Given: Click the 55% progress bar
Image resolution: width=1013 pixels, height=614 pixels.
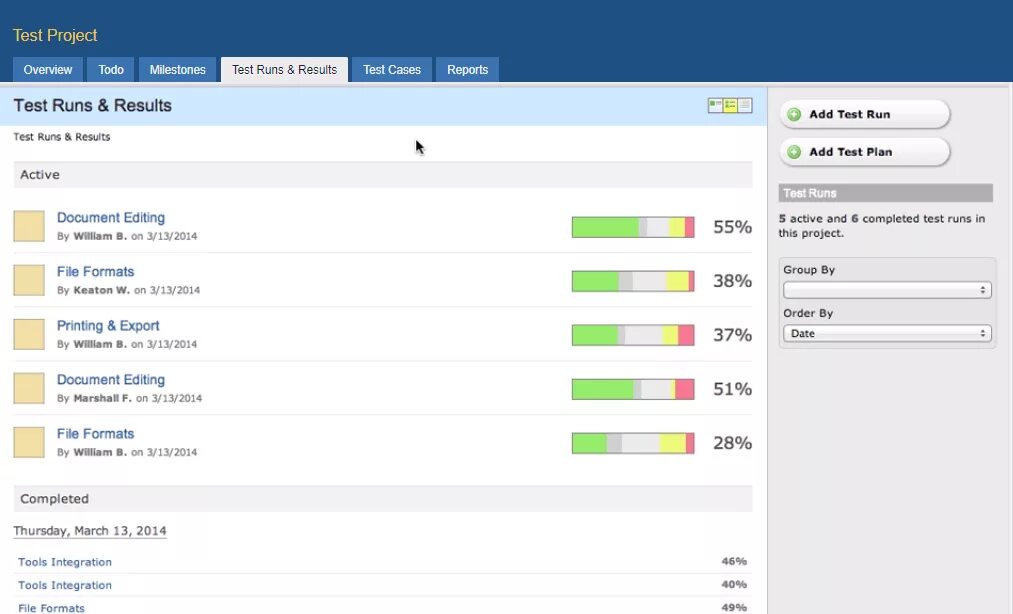Looking at the screenshot, I should (633, 227).
